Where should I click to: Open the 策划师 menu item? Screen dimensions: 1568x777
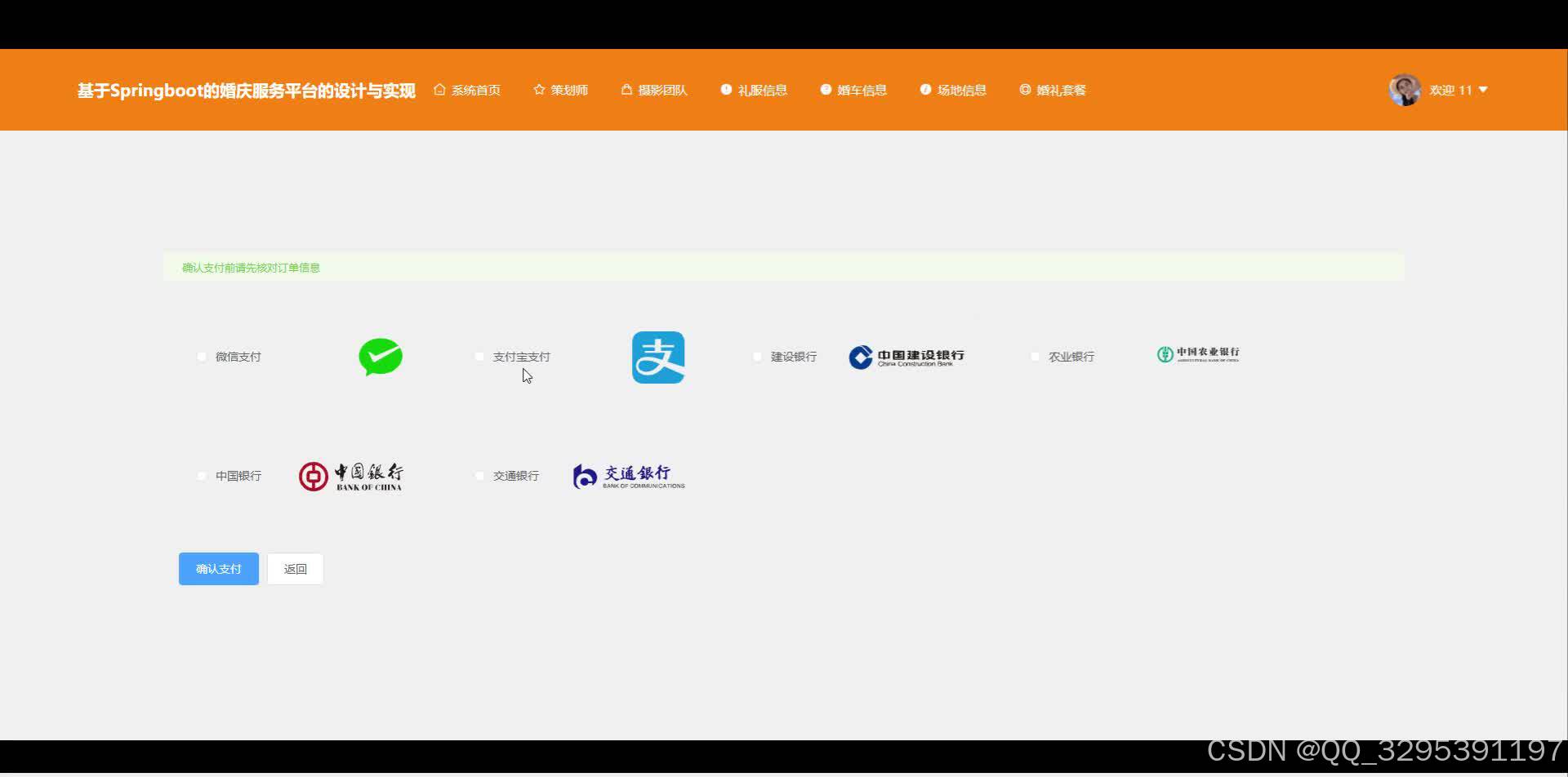tap(560, 90)
